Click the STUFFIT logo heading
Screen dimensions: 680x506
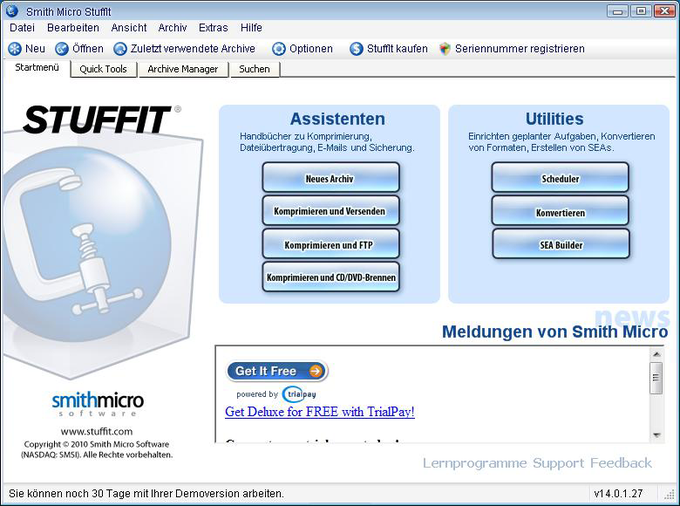[98, 119]
